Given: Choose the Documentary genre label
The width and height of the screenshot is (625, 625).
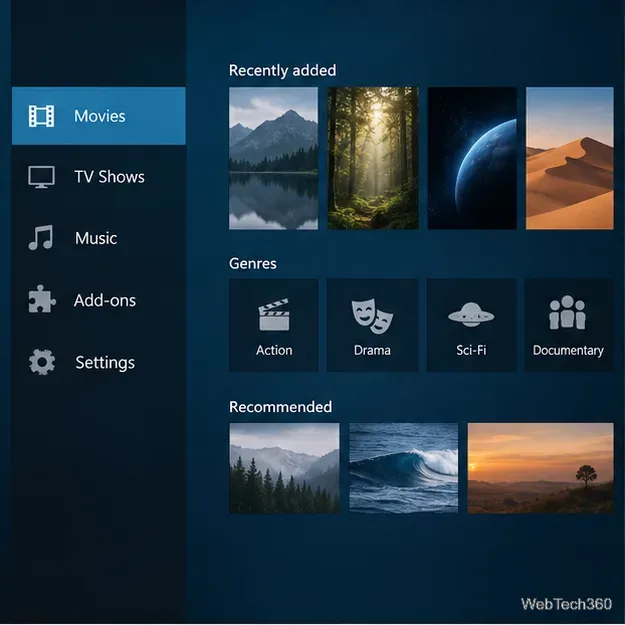Looking at the screenshot, I should click(568, 350).
